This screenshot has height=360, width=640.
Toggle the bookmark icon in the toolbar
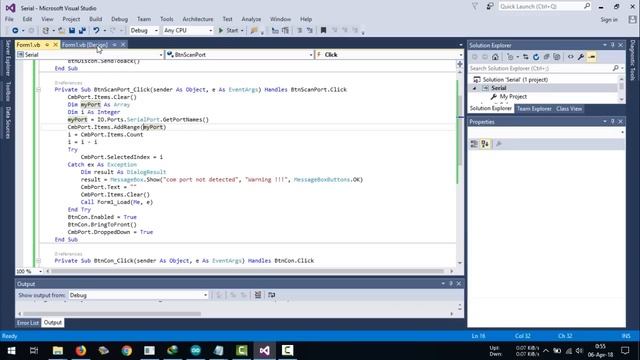coord(323,31)
